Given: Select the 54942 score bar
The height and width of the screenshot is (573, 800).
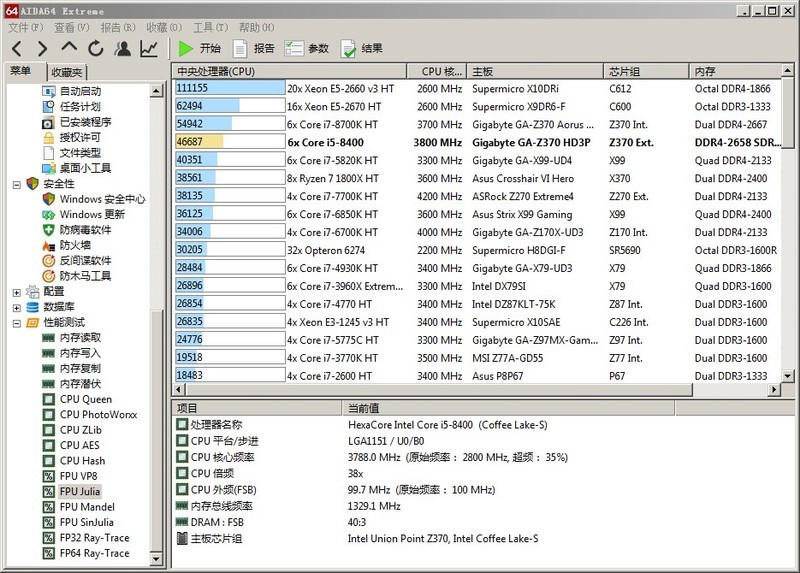Looking at the screenshot, I should coord(230,124).
